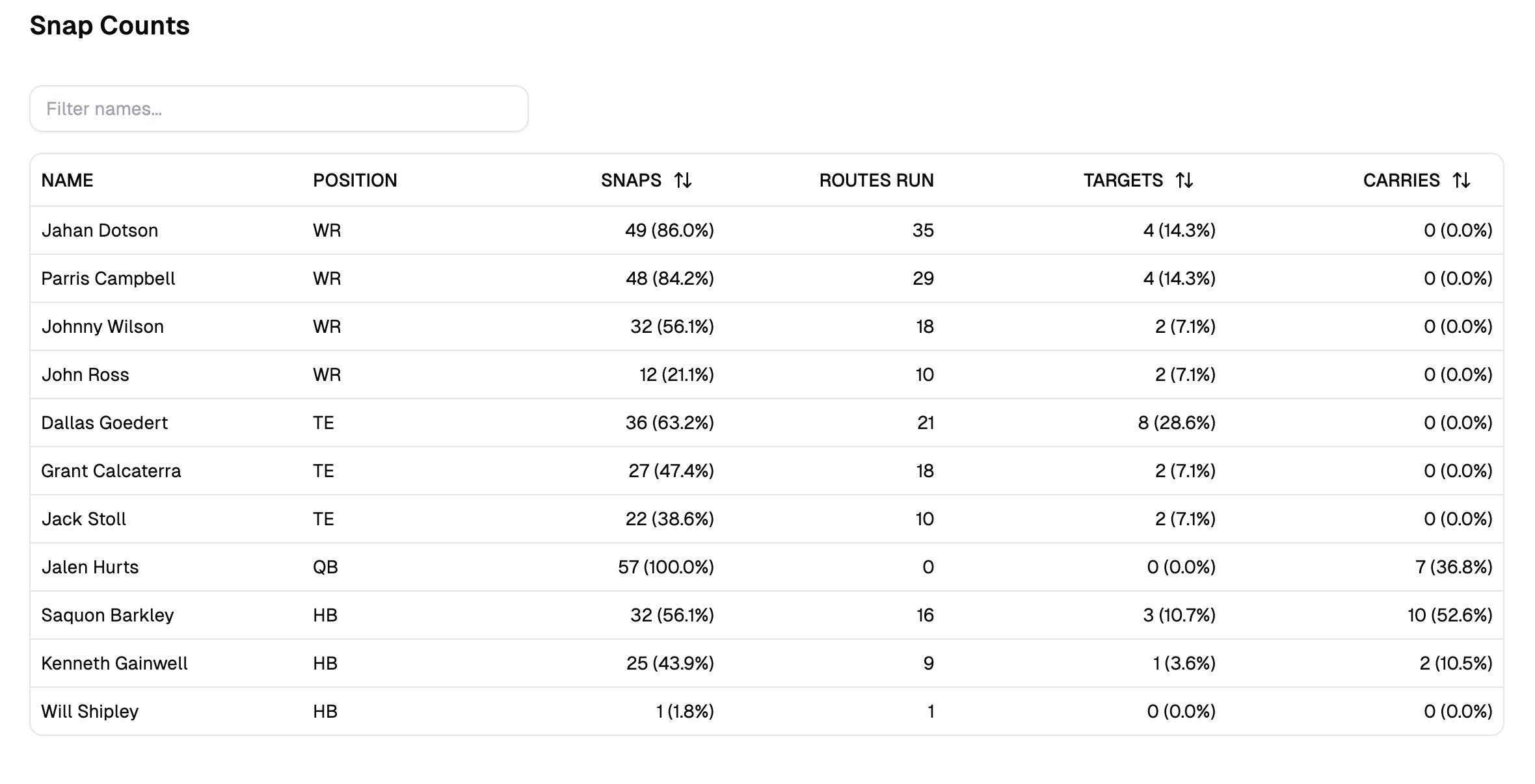Click the Filter names input field
Screen dimensions: 1535x784
tap(278, 109)
